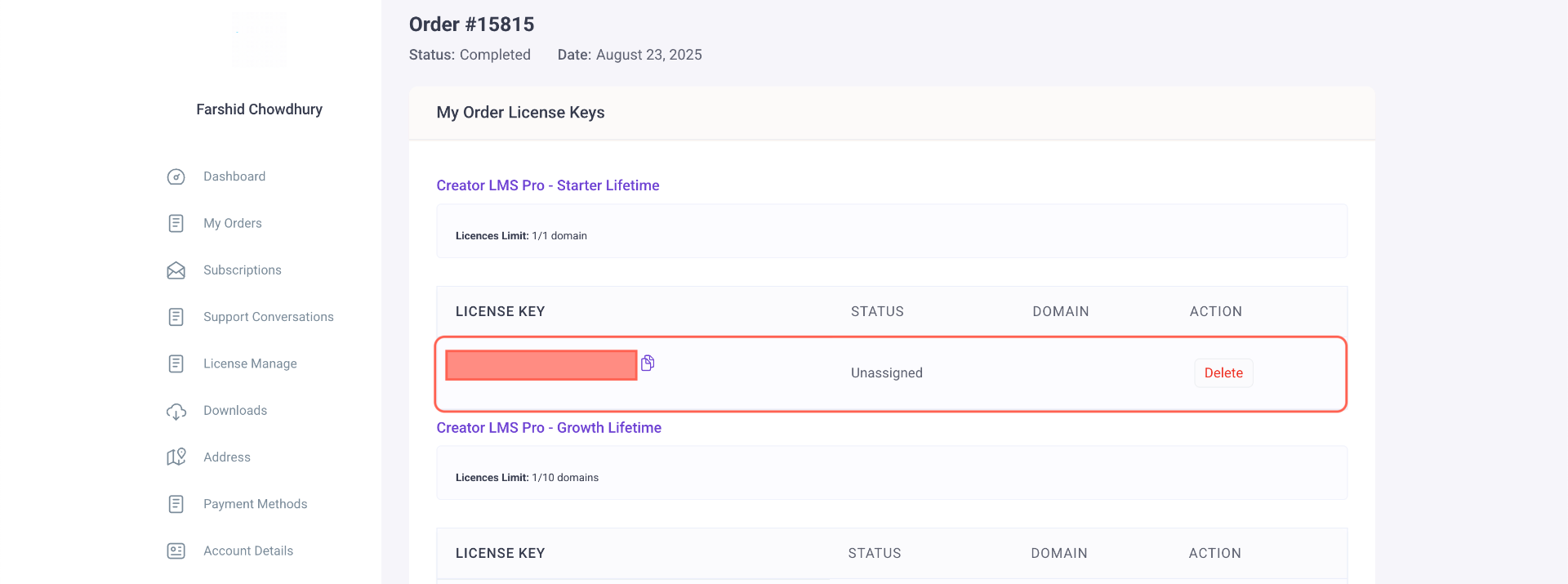Screen dimensions: 1568x584
Task: Copy the Starter license key
Action: [648, 363]
